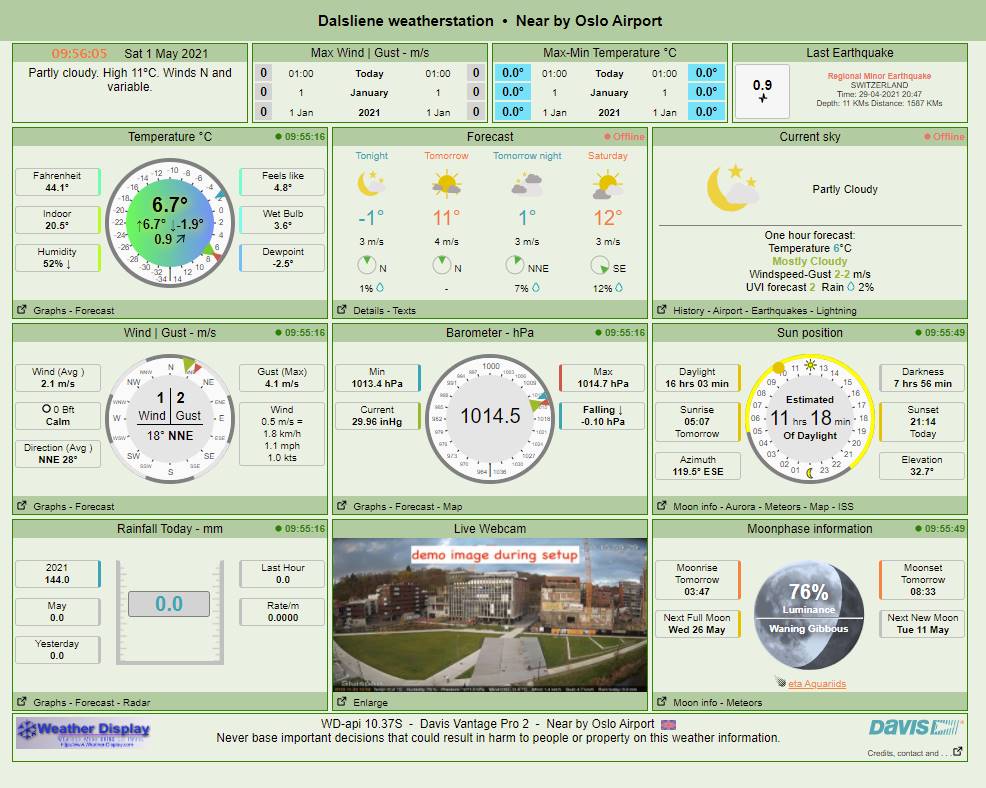Viewport: 986px width, 788px height.
Task: Open the Airport link under Current sky
Action: (728, 311)
